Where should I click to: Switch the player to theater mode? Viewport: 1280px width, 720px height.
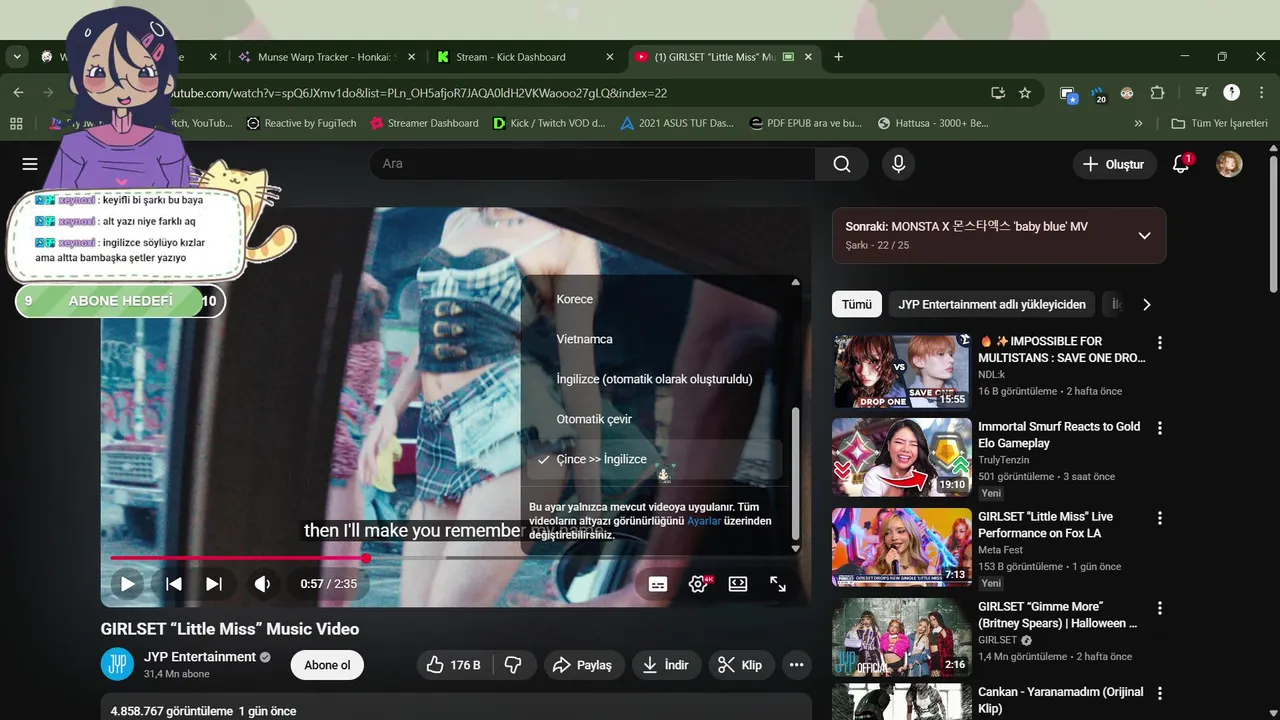coord(738,584)
